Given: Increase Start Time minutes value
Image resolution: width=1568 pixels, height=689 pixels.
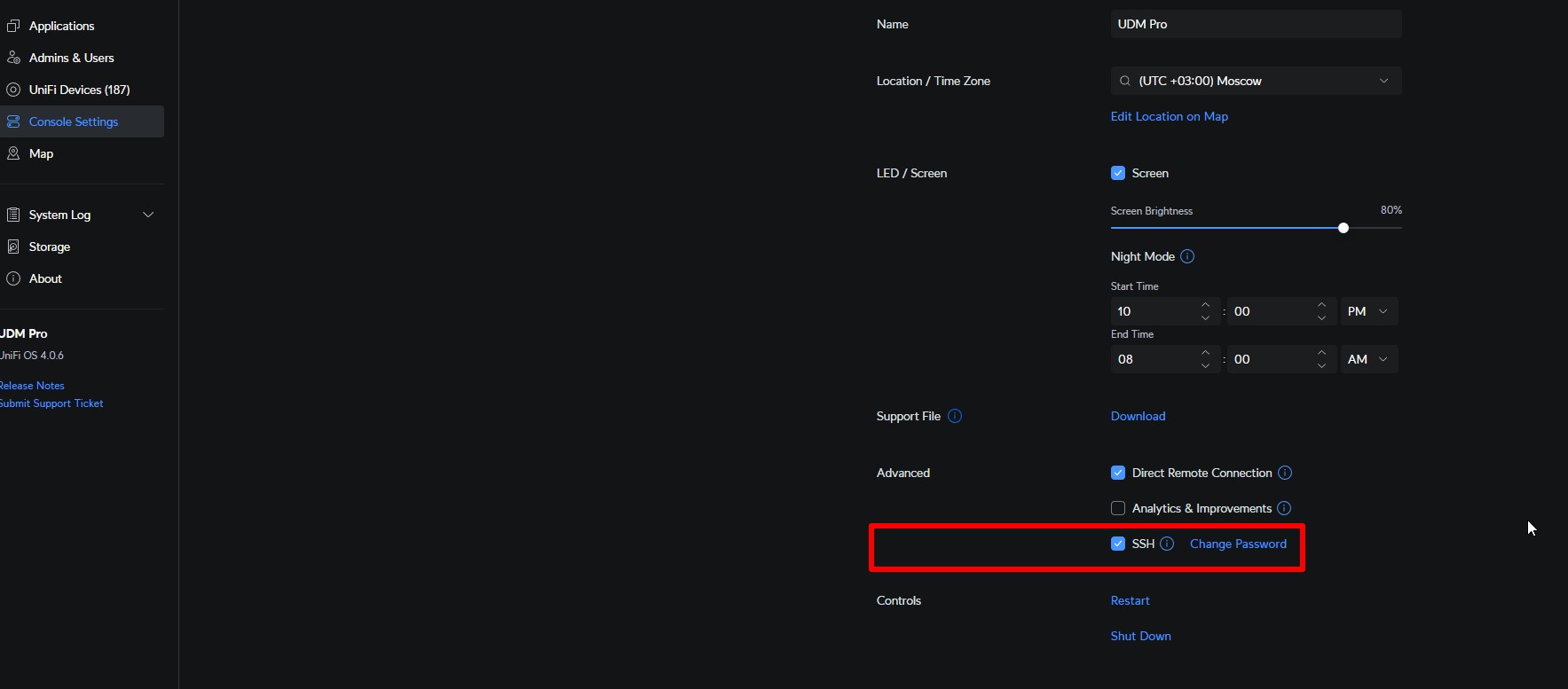Looking at the screenshot, I should [x=1321, y=305].
